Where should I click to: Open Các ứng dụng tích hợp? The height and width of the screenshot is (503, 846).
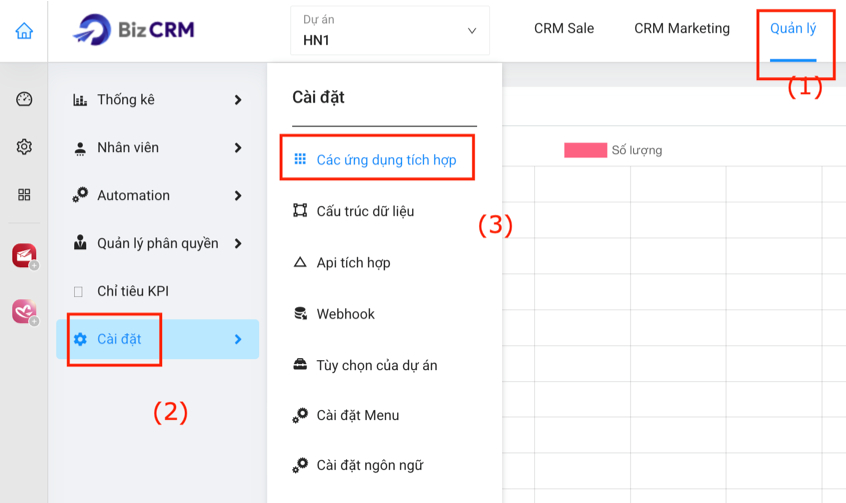386,160
